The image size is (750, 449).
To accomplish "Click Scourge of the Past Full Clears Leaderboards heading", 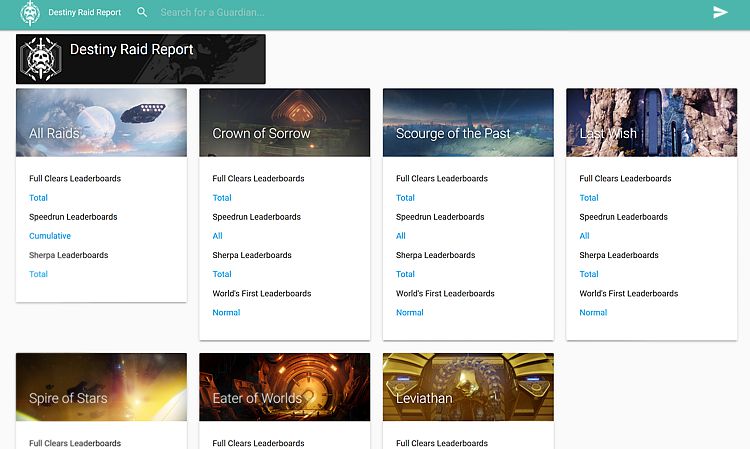I will click(442, 178).
